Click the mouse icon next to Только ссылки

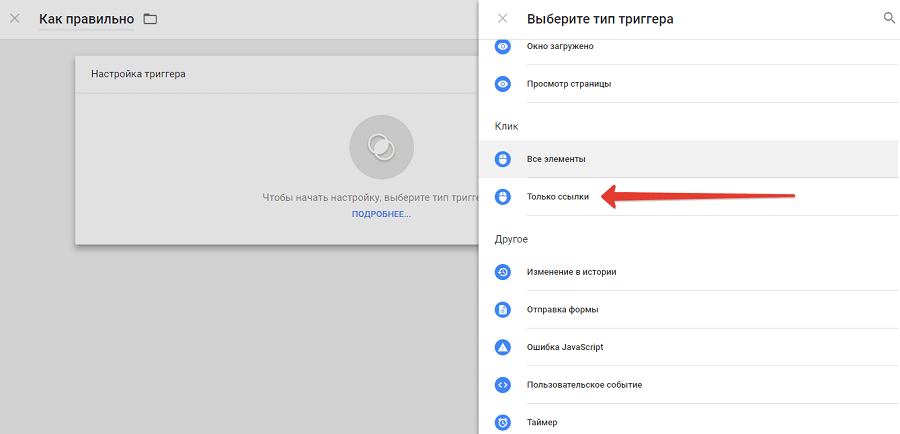(x=503, y=197)
